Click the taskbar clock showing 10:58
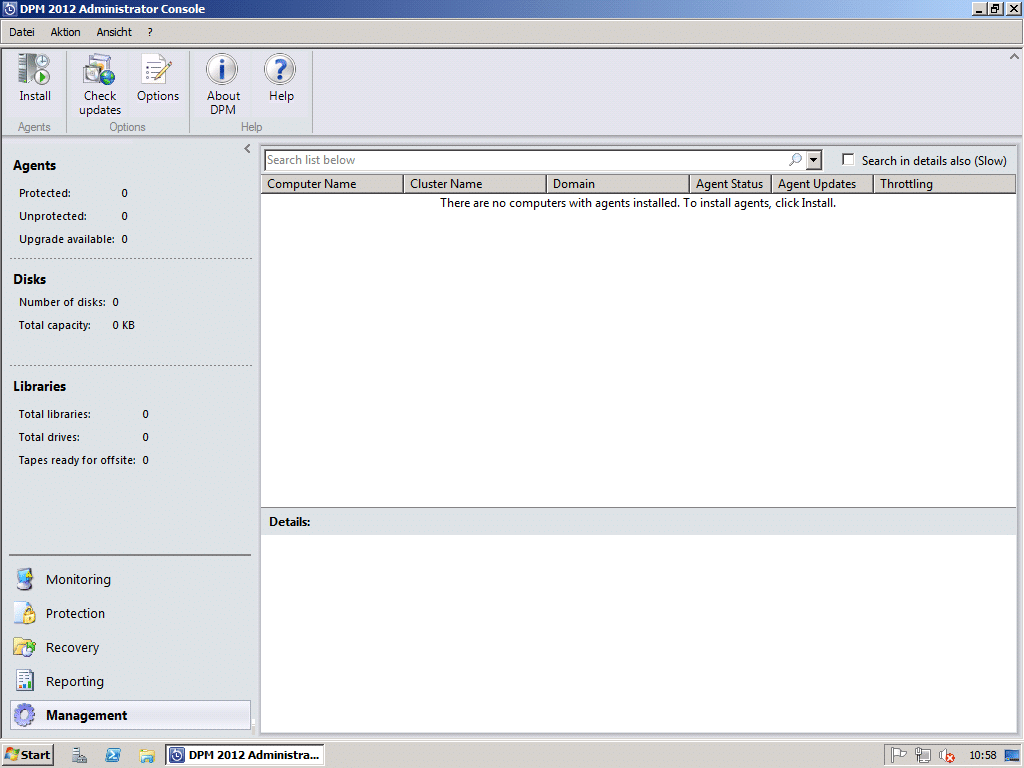Screen dimensions: 1024x768 pos(982,756)
